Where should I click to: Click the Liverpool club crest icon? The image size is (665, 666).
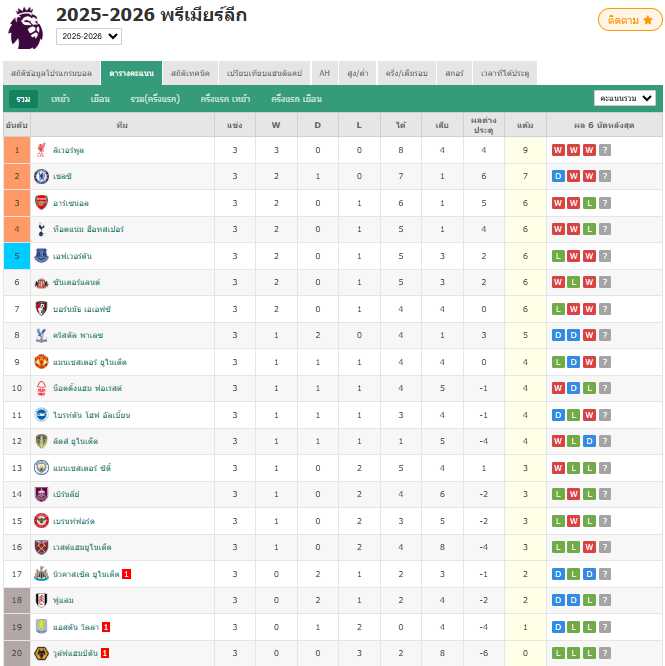point(41,150)
